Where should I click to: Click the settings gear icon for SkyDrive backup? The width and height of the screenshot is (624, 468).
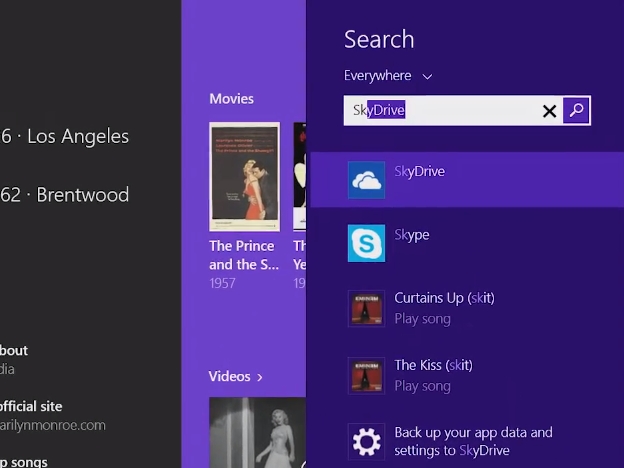coord(366,442)
